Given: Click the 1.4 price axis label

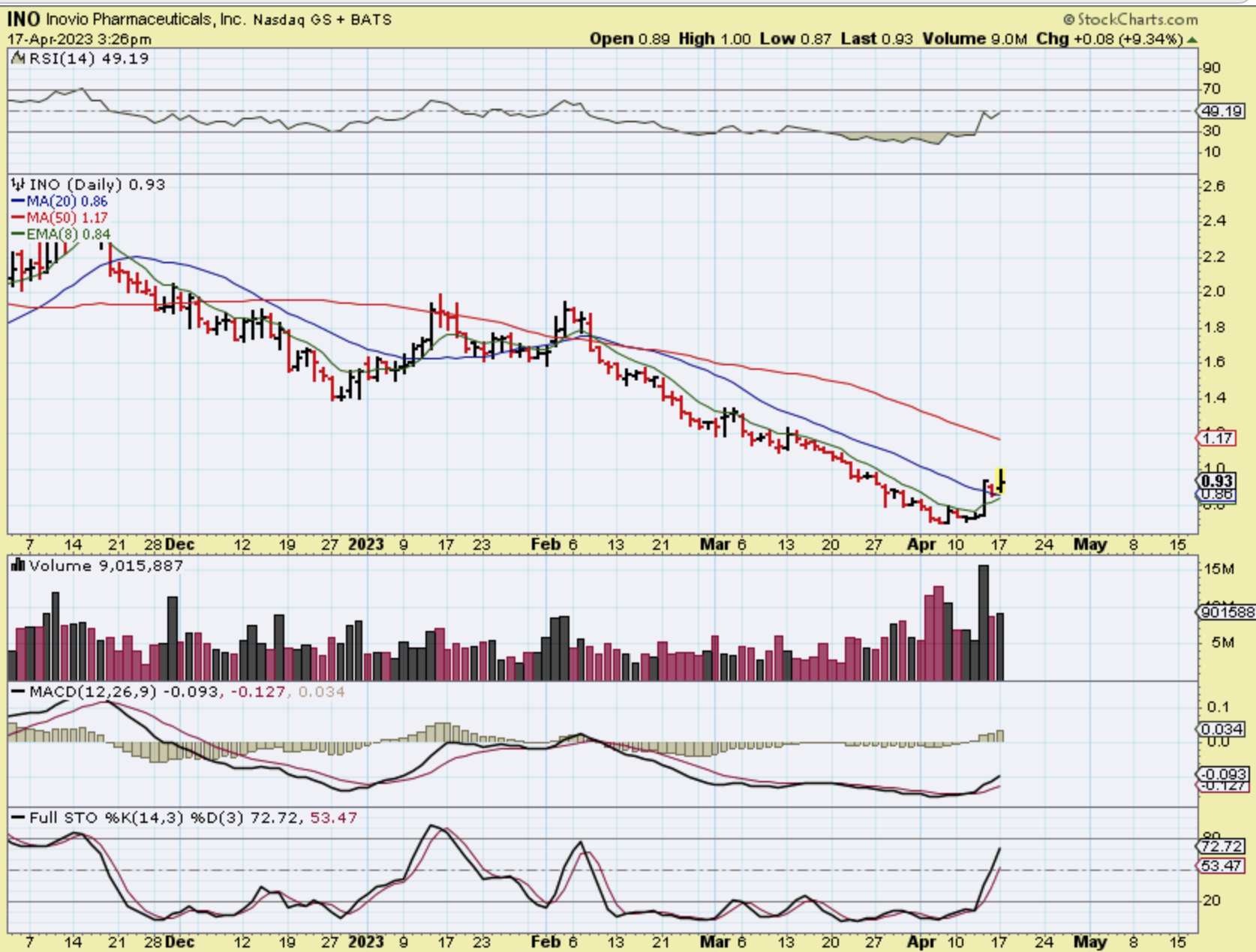Looking at the screenshot, I should pyautogui.click(x=1214, y=398).
